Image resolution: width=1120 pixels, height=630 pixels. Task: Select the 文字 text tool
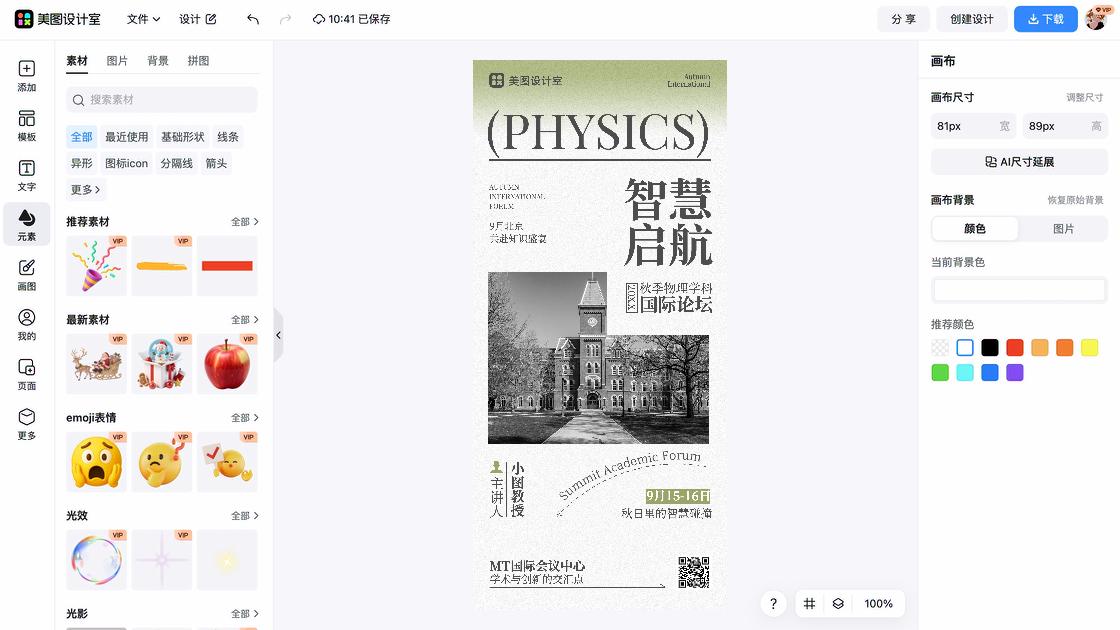click(26, 173)
